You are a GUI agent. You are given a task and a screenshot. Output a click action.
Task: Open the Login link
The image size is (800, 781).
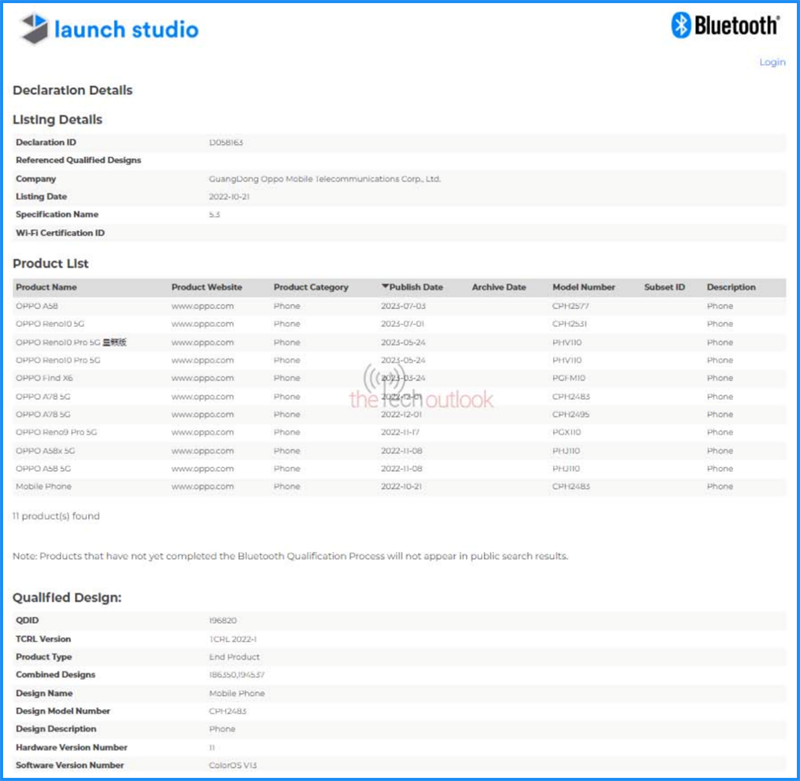(772, 62)
